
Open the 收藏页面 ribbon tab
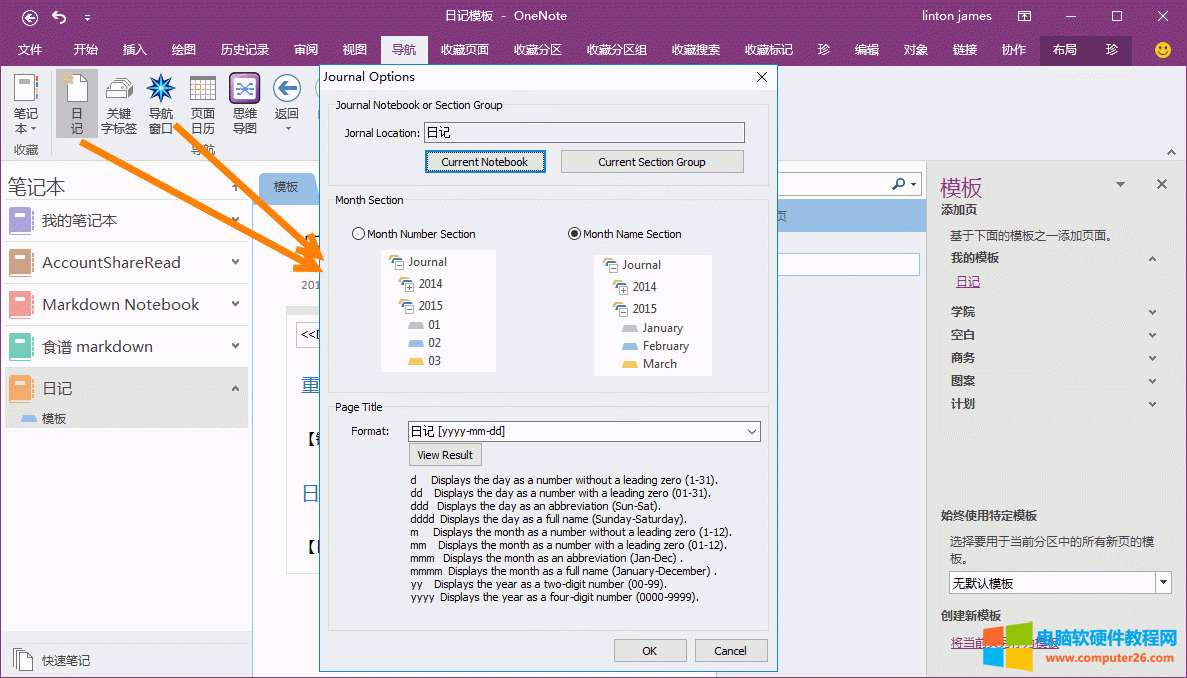465,50
